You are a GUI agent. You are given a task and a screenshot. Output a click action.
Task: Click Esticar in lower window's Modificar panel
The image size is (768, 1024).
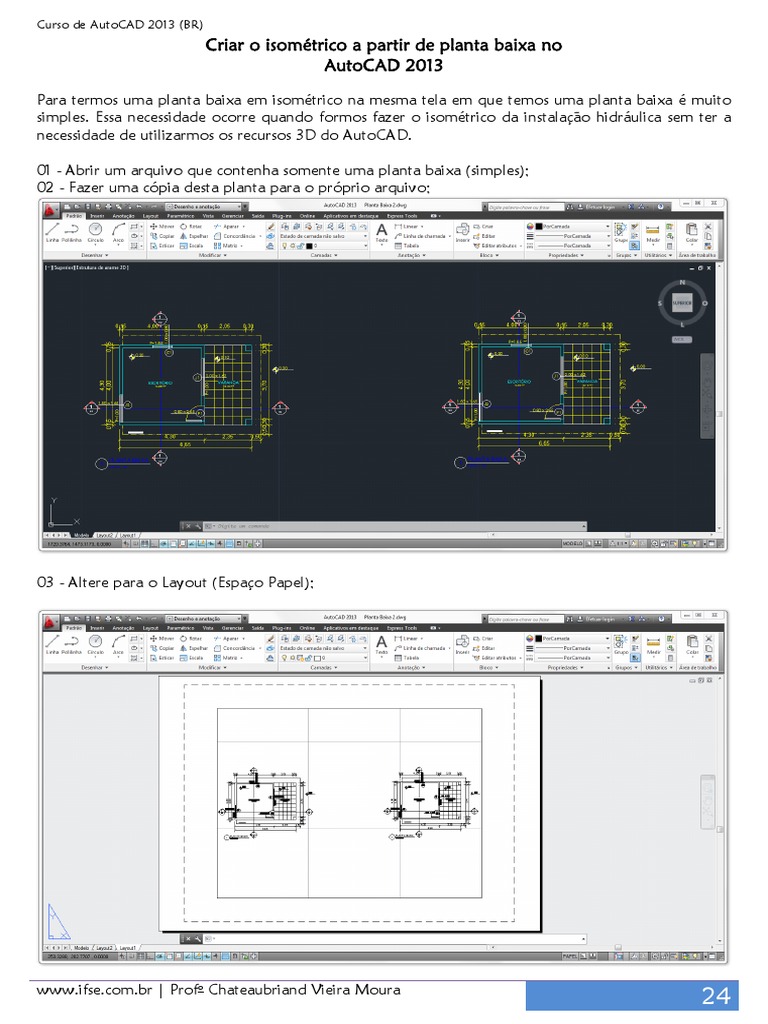tap(162, 658)
